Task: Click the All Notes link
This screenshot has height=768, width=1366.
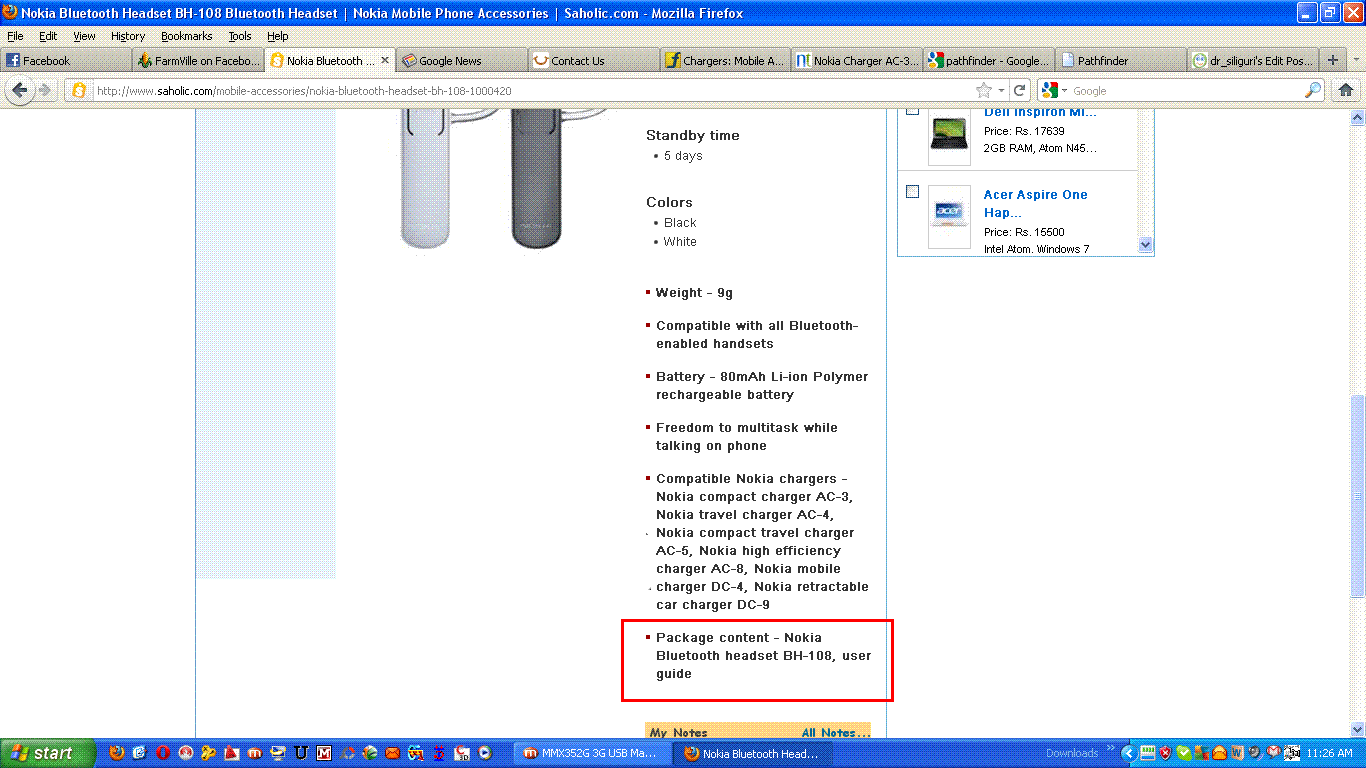Action: pyautogui.click(x=835, y=733)
